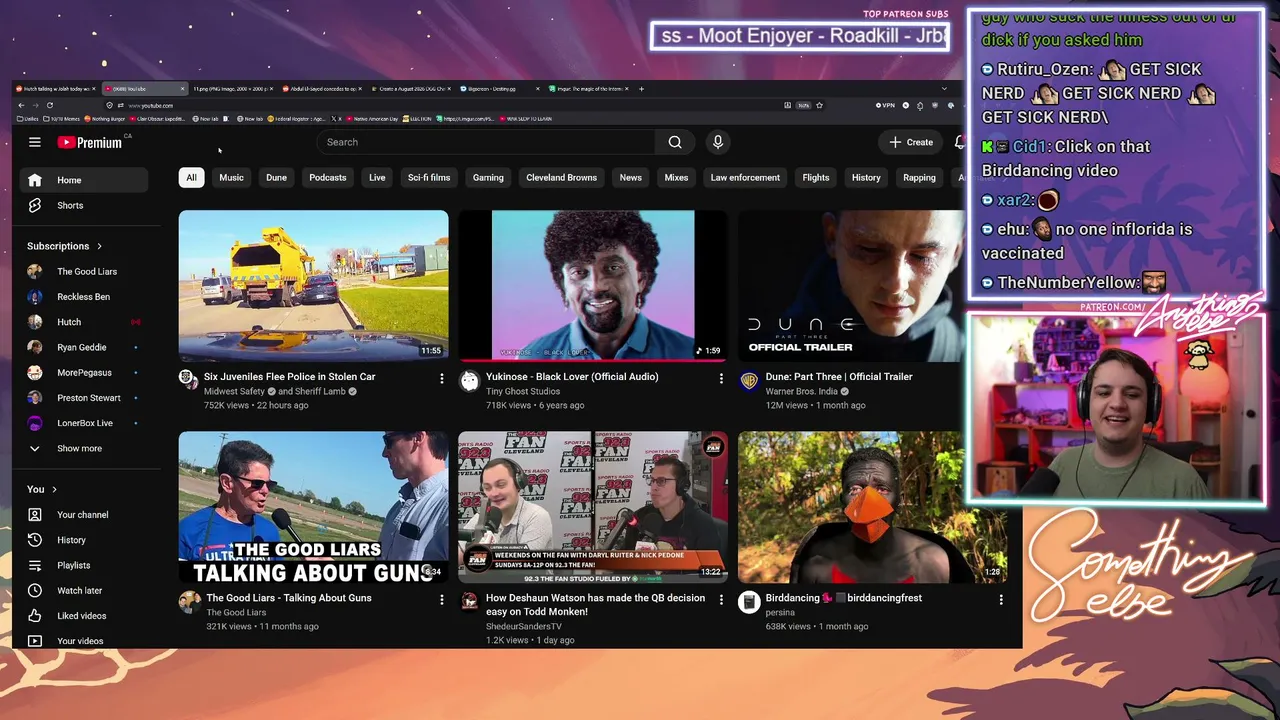Reload the page in the browser

pos(50,105)
